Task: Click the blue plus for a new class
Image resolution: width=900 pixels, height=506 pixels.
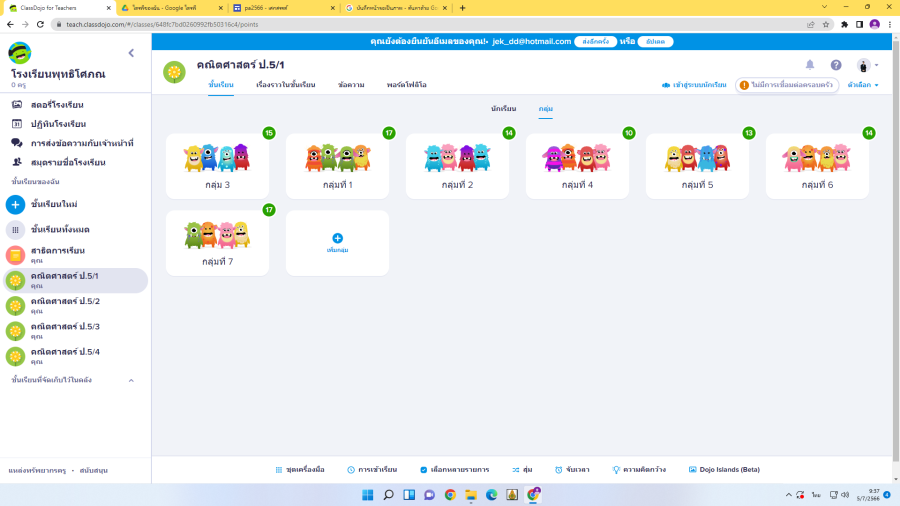Action: [15, 204]
